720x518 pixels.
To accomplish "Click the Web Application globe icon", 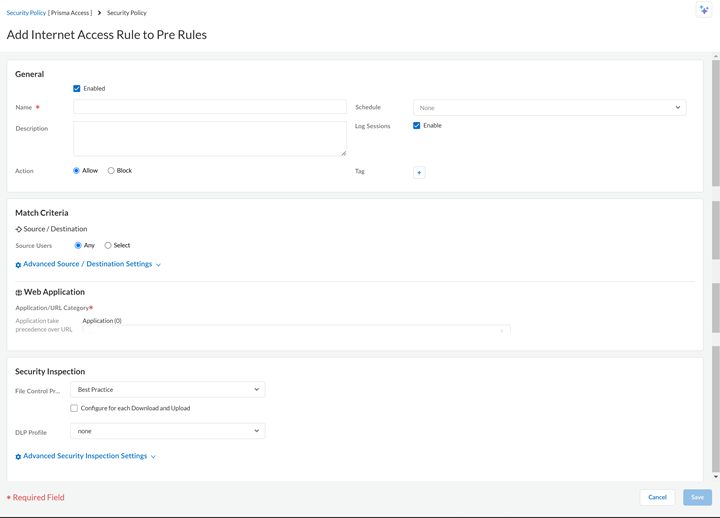I will click(18, 293).
